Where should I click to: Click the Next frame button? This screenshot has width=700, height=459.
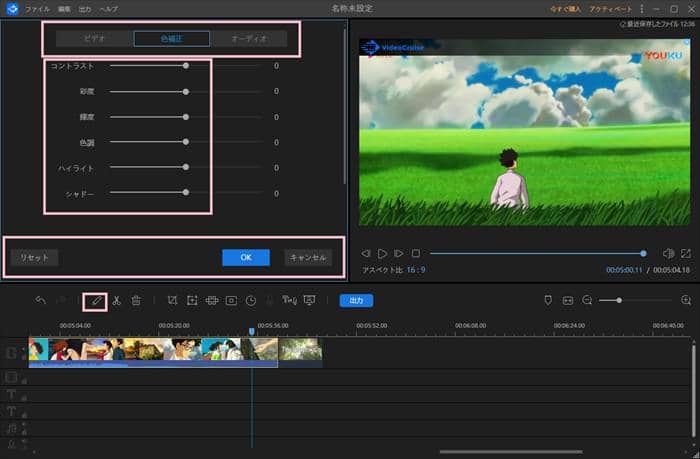(x=399, y=254)
